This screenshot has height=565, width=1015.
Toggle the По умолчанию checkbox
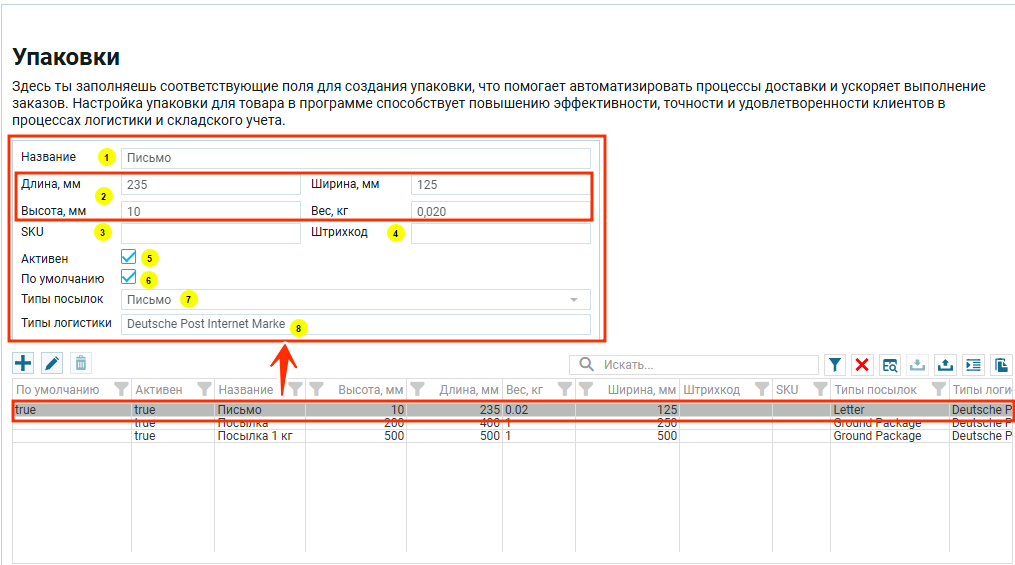pos(128,278)
